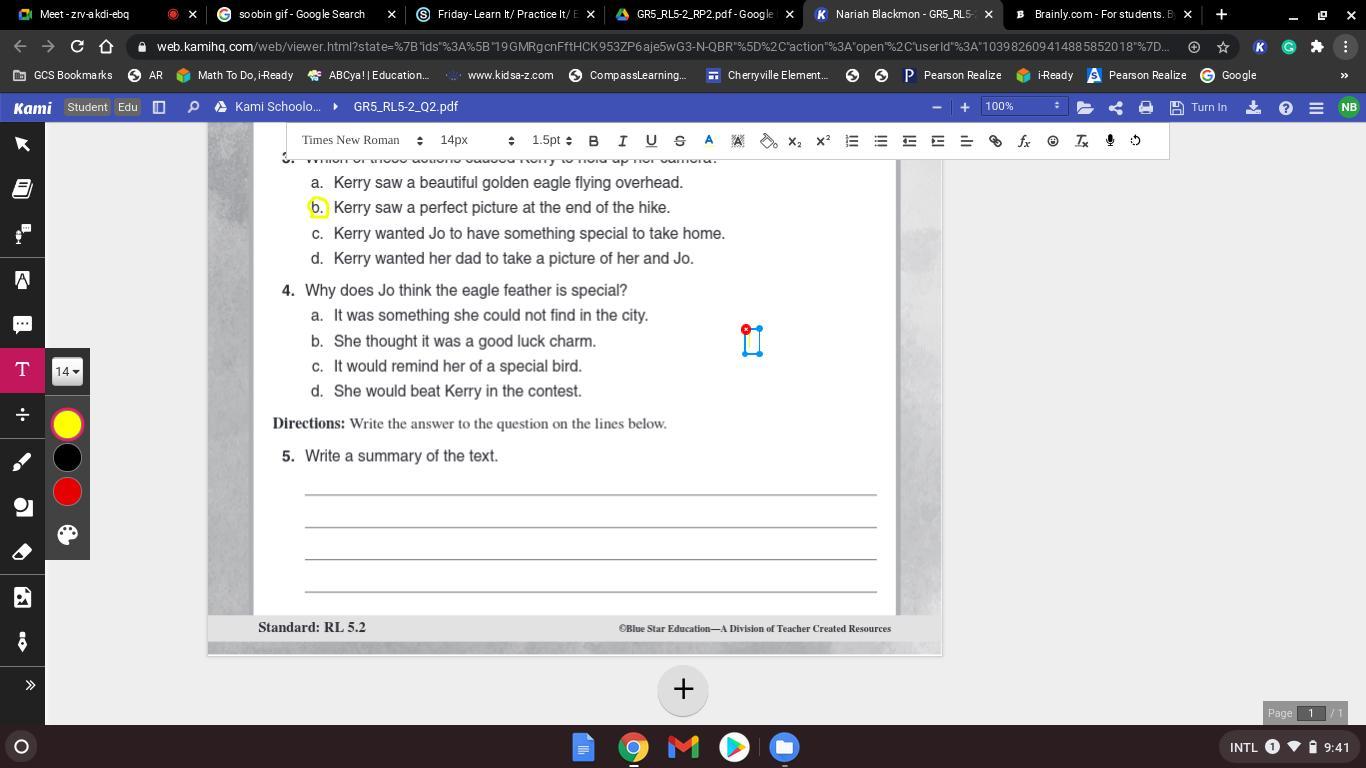The image size is (1366, 768).
Task: Select the Text Box tool
Action: point(22,370)
